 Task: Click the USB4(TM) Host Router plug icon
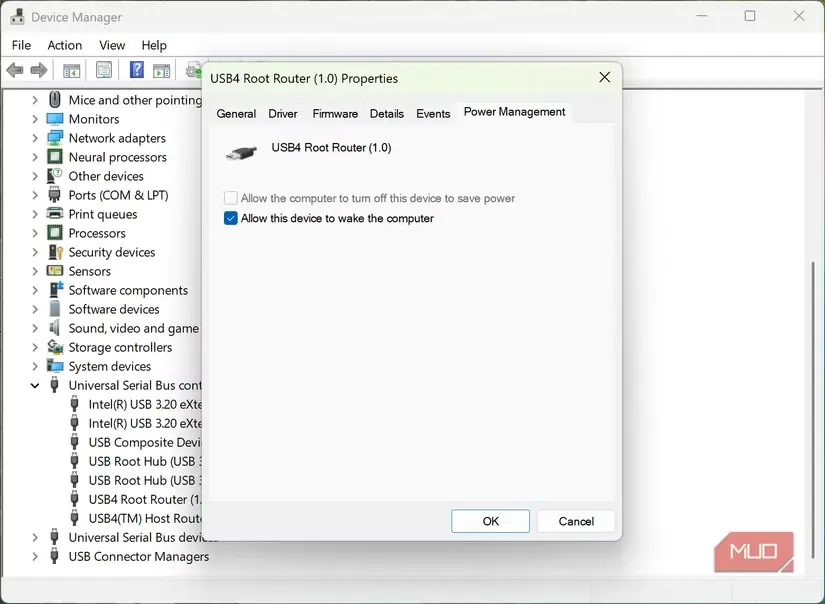(75, 518)
